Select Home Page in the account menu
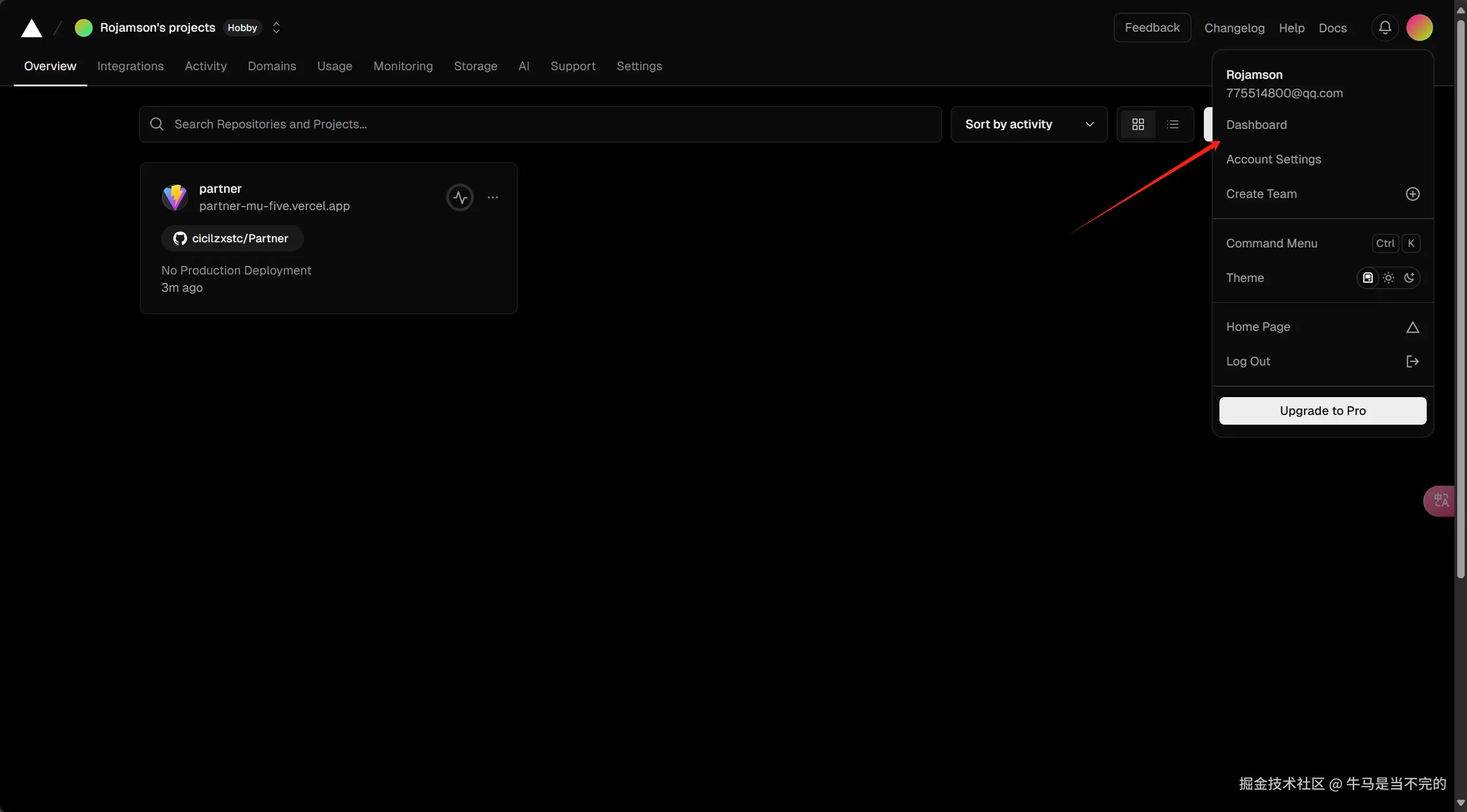The height and width of the screenshot is (812, 1467). tap(1322, 327)
